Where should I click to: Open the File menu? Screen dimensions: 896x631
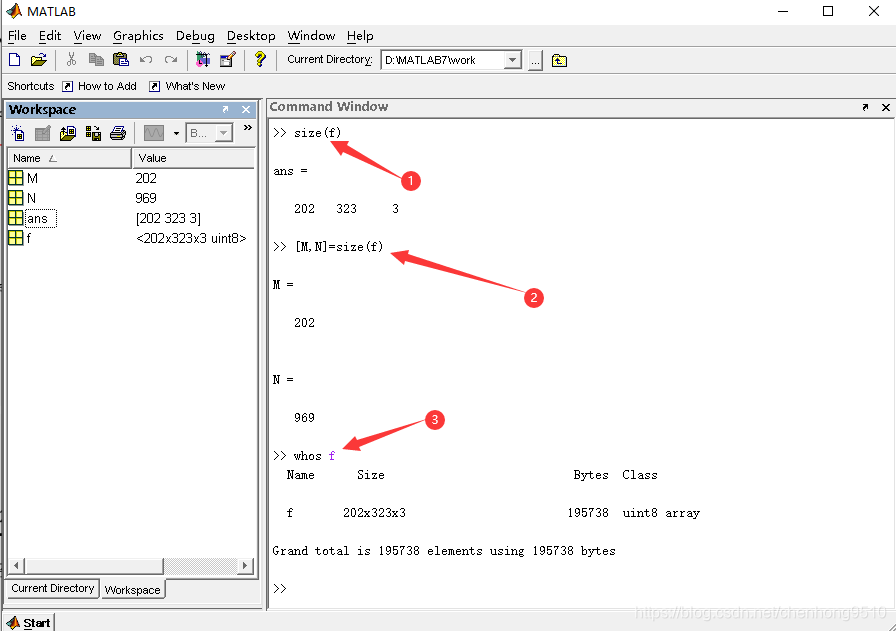tap(17, 35)
